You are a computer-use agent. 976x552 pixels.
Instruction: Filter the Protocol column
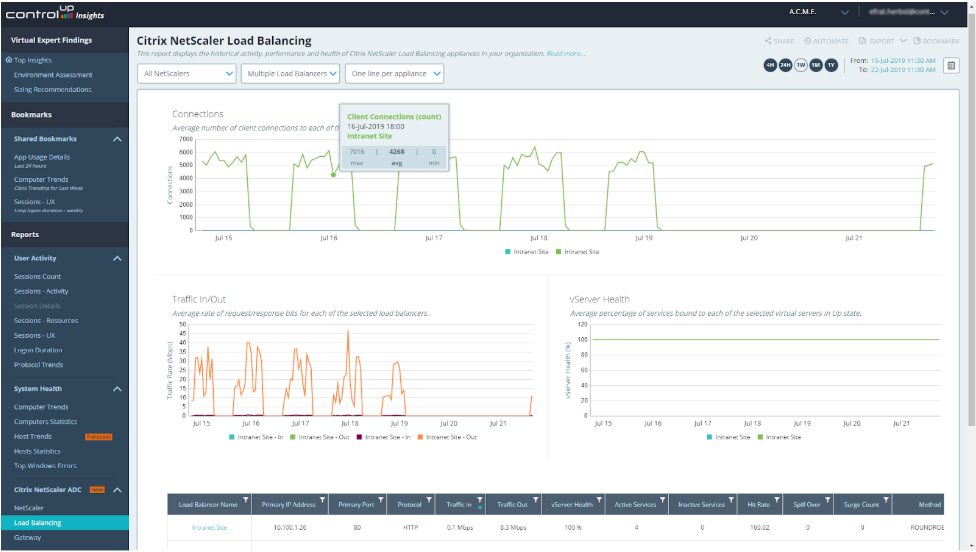click(x=429, y=500)
